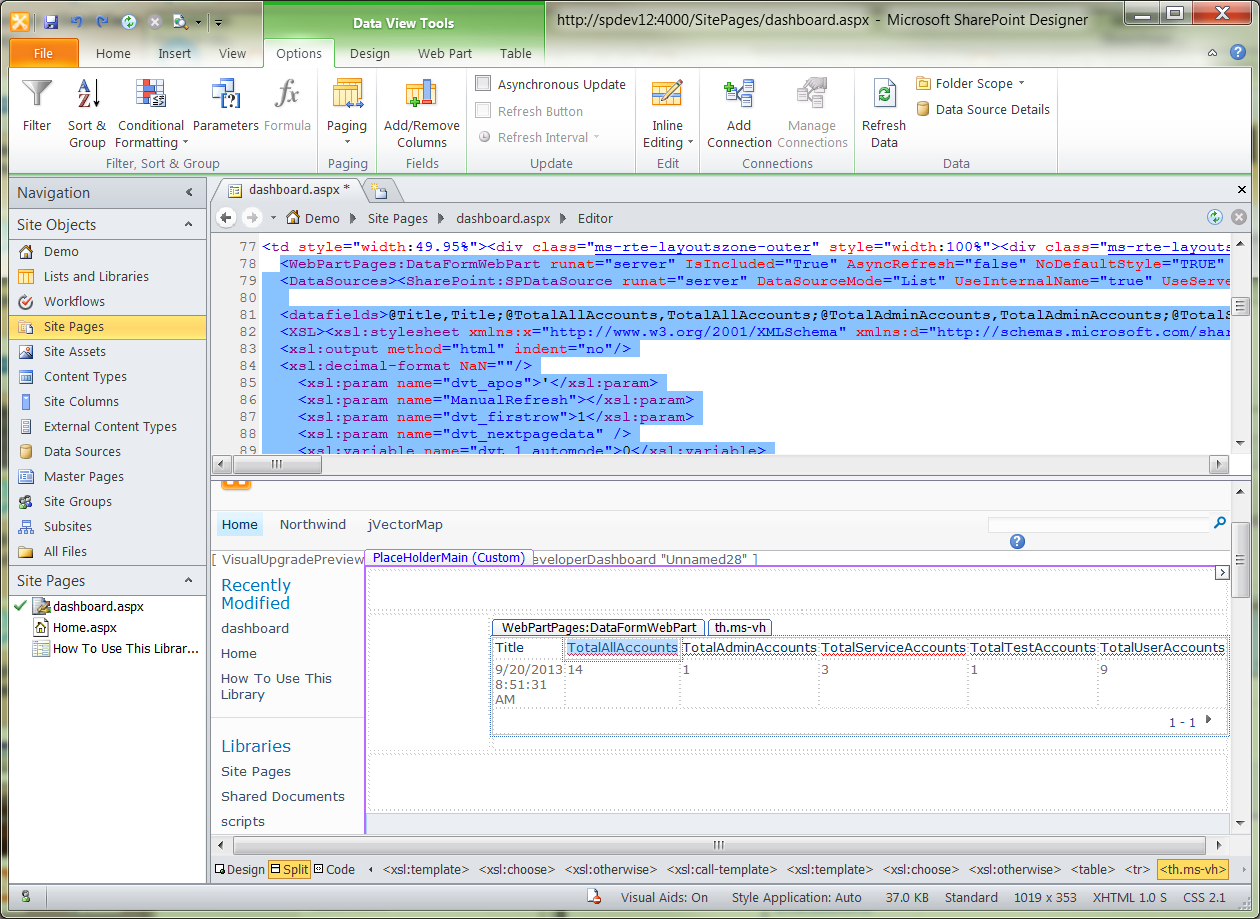The height and width of the screenshot is (919, 1260).
Task: Click the new tab icon next to the dashboard.aspx tab
Action: [379, 189]
